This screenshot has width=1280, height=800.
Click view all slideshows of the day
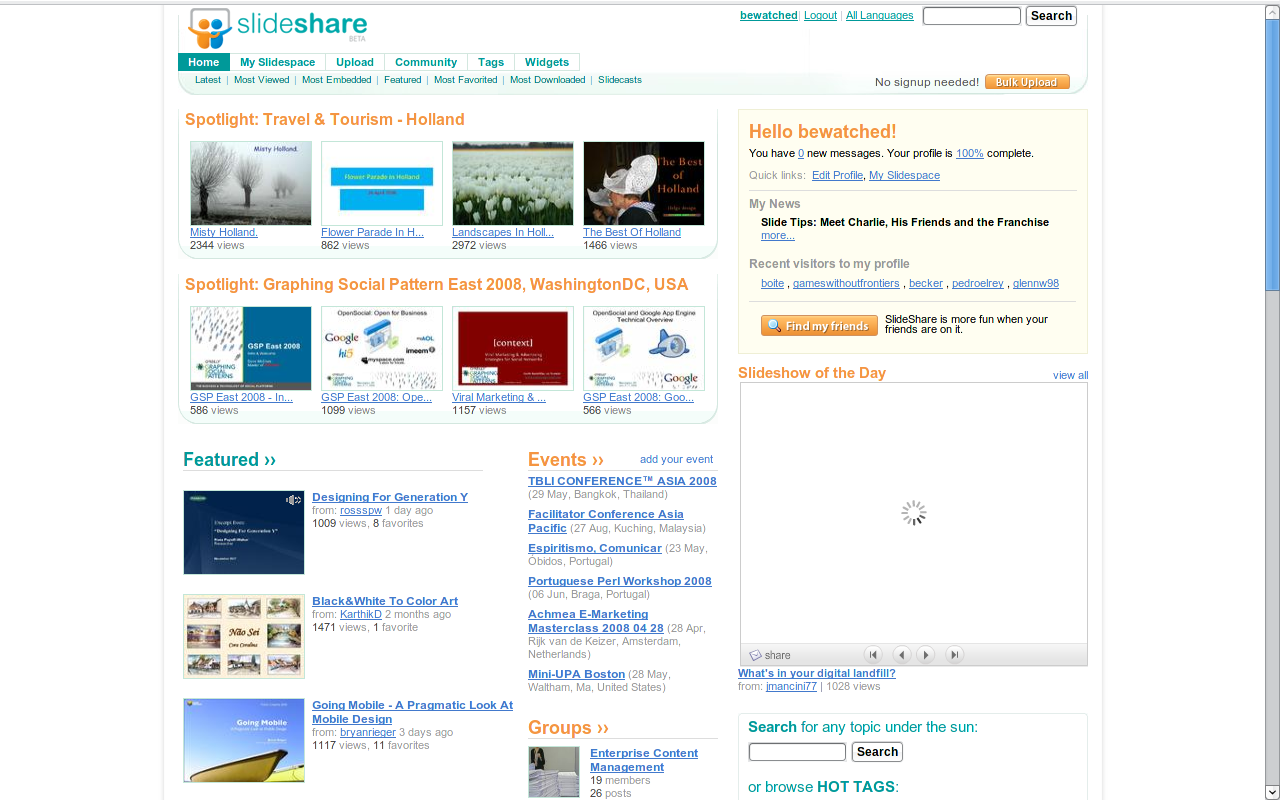pyautogui.click(x=1070, y=376)
